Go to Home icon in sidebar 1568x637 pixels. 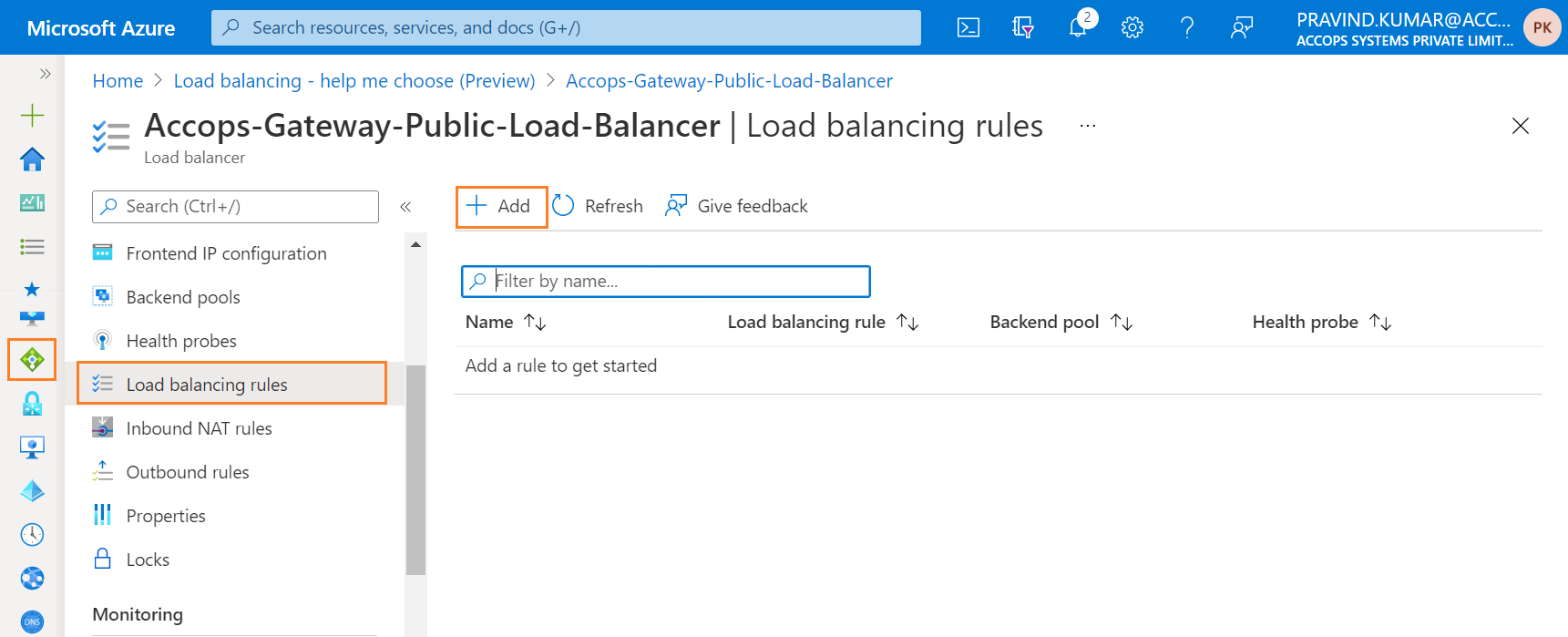pyautogui.click(x=32, y=159)
